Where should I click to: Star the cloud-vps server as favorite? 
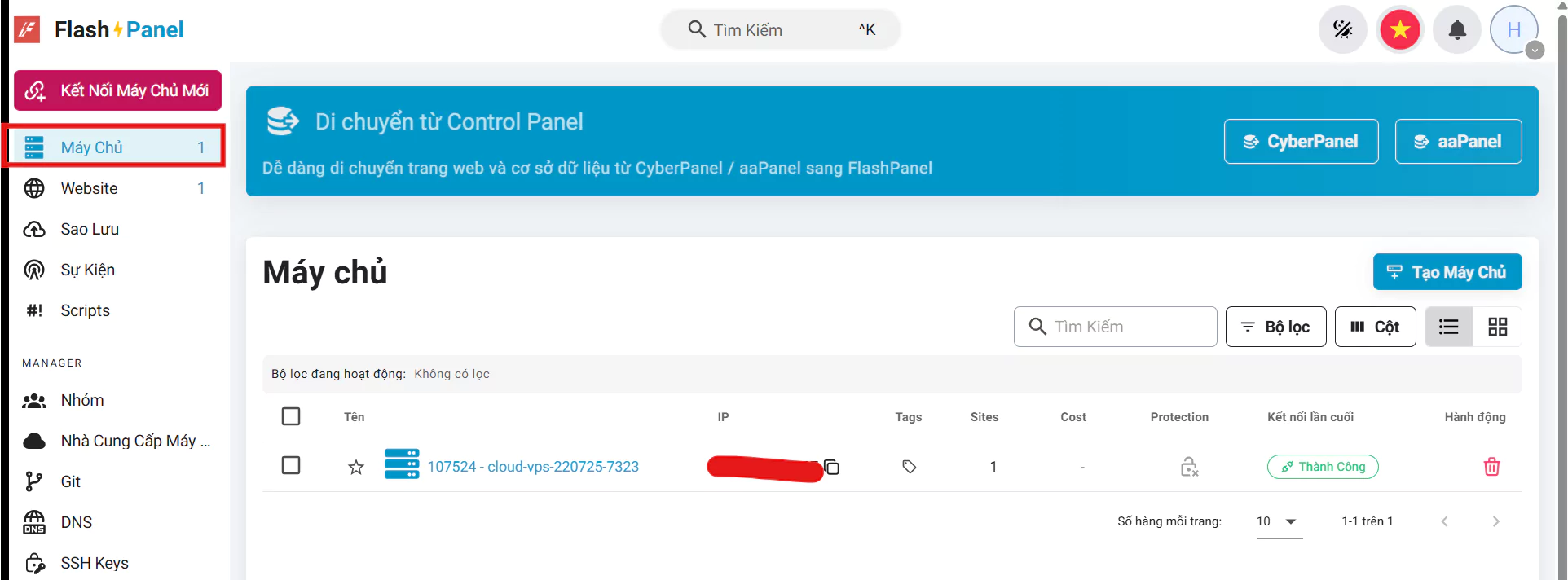point(356,468)
